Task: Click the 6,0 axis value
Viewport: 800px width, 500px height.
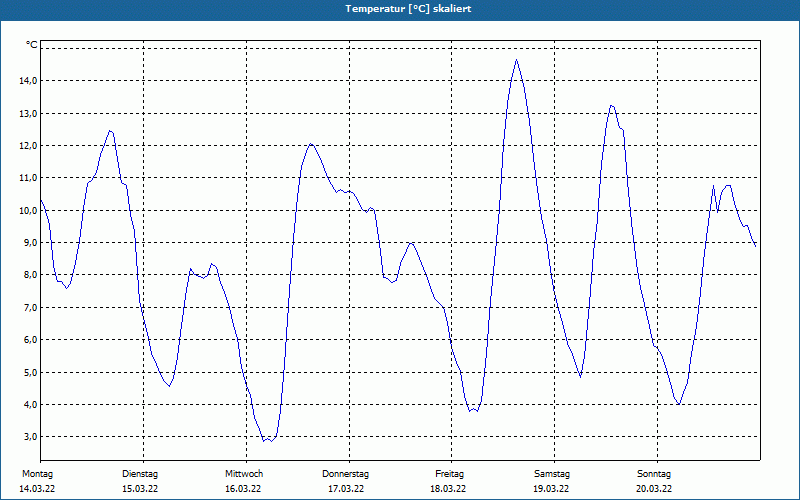Action: [x=30, y=339]
